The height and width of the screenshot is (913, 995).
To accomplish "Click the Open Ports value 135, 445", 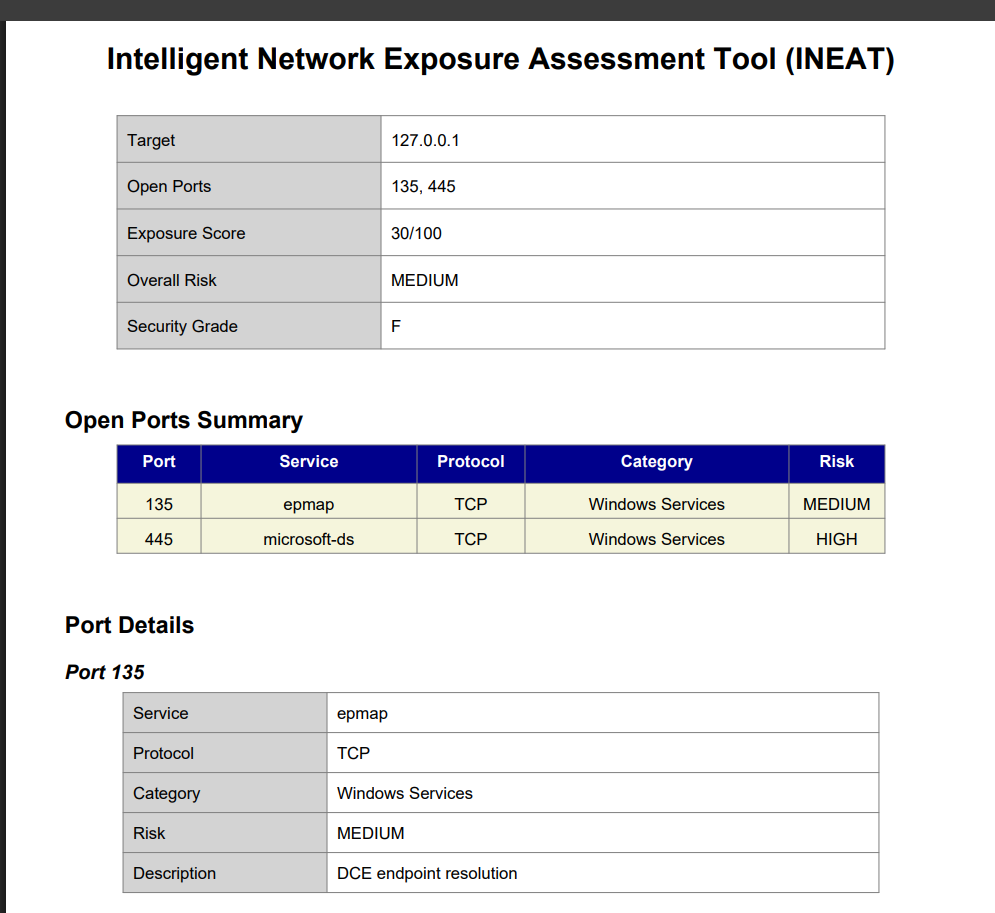I will click(423, 187).
